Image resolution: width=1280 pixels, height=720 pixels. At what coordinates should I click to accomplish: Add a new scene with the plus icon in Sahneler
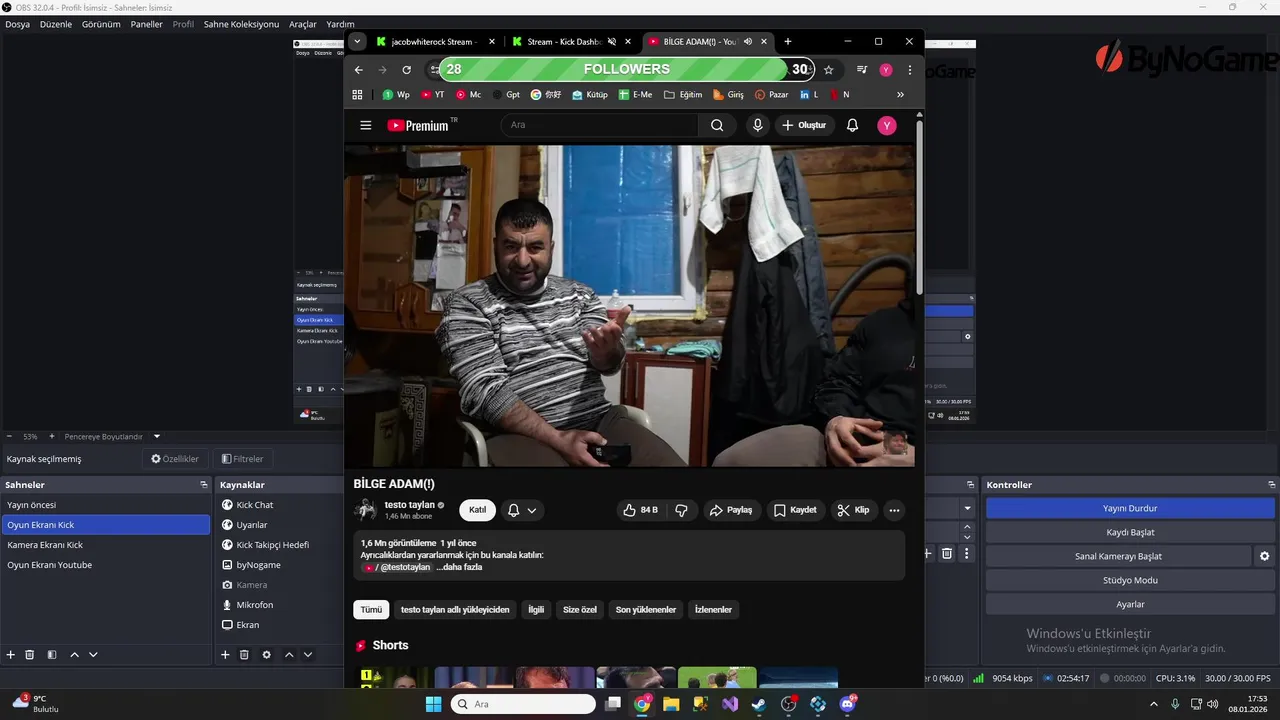(11, 655)
